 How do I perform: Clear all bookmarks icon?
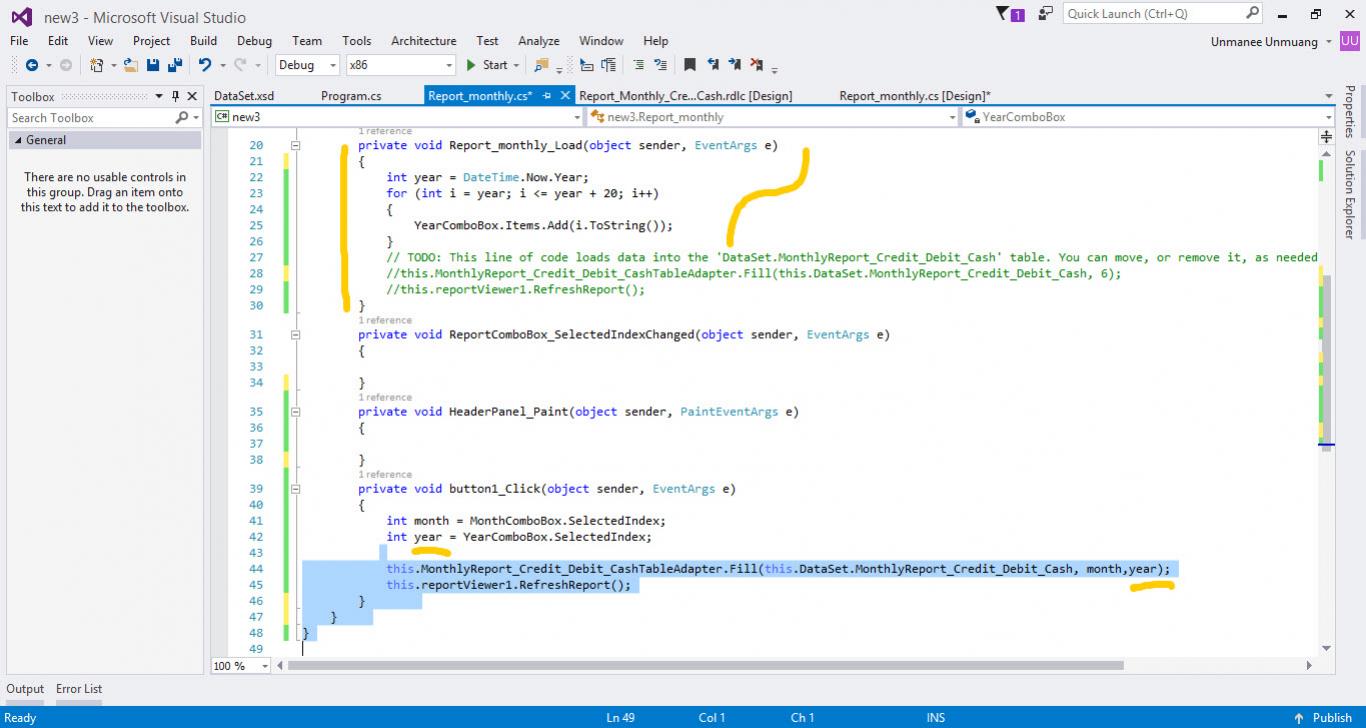(757, 65)
